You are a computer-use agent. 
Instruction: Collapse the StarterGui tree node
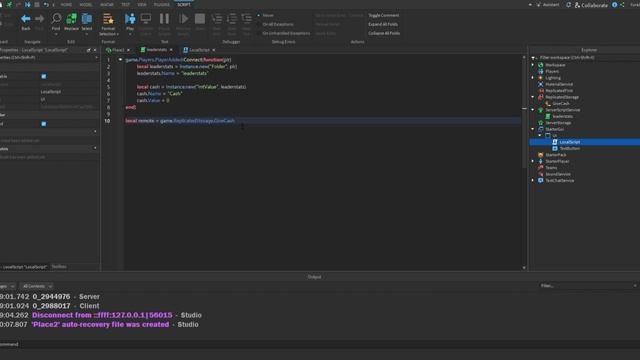click(533, 129)
